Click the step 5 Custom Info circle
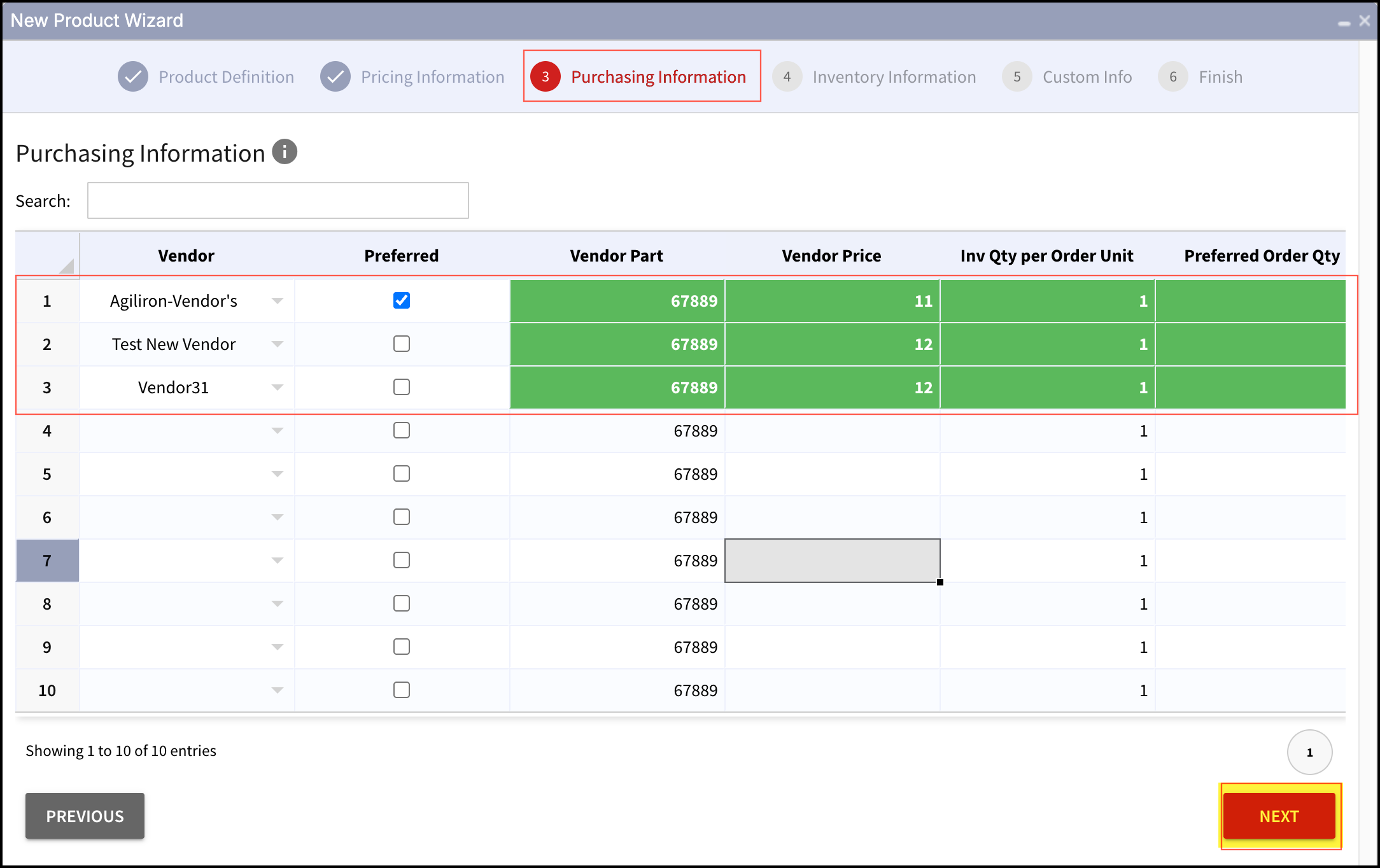 tap(1017, 77)
